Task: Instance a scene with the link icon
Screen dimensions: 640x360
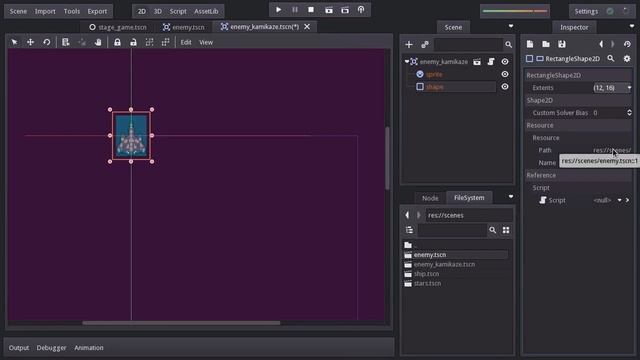Action: [424, 44]
